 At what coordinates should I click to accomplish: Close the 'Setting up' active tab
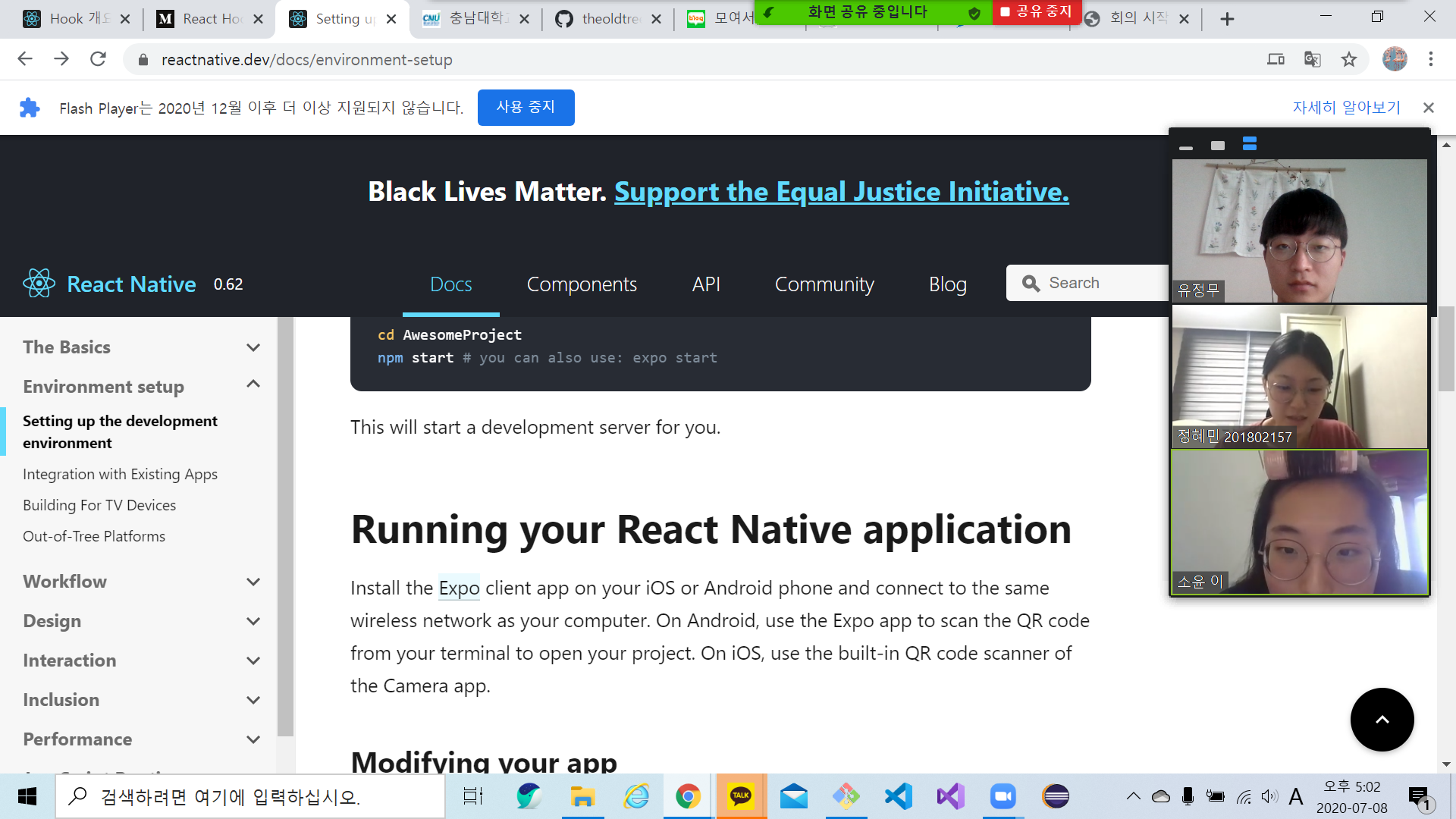click(391, 19)
